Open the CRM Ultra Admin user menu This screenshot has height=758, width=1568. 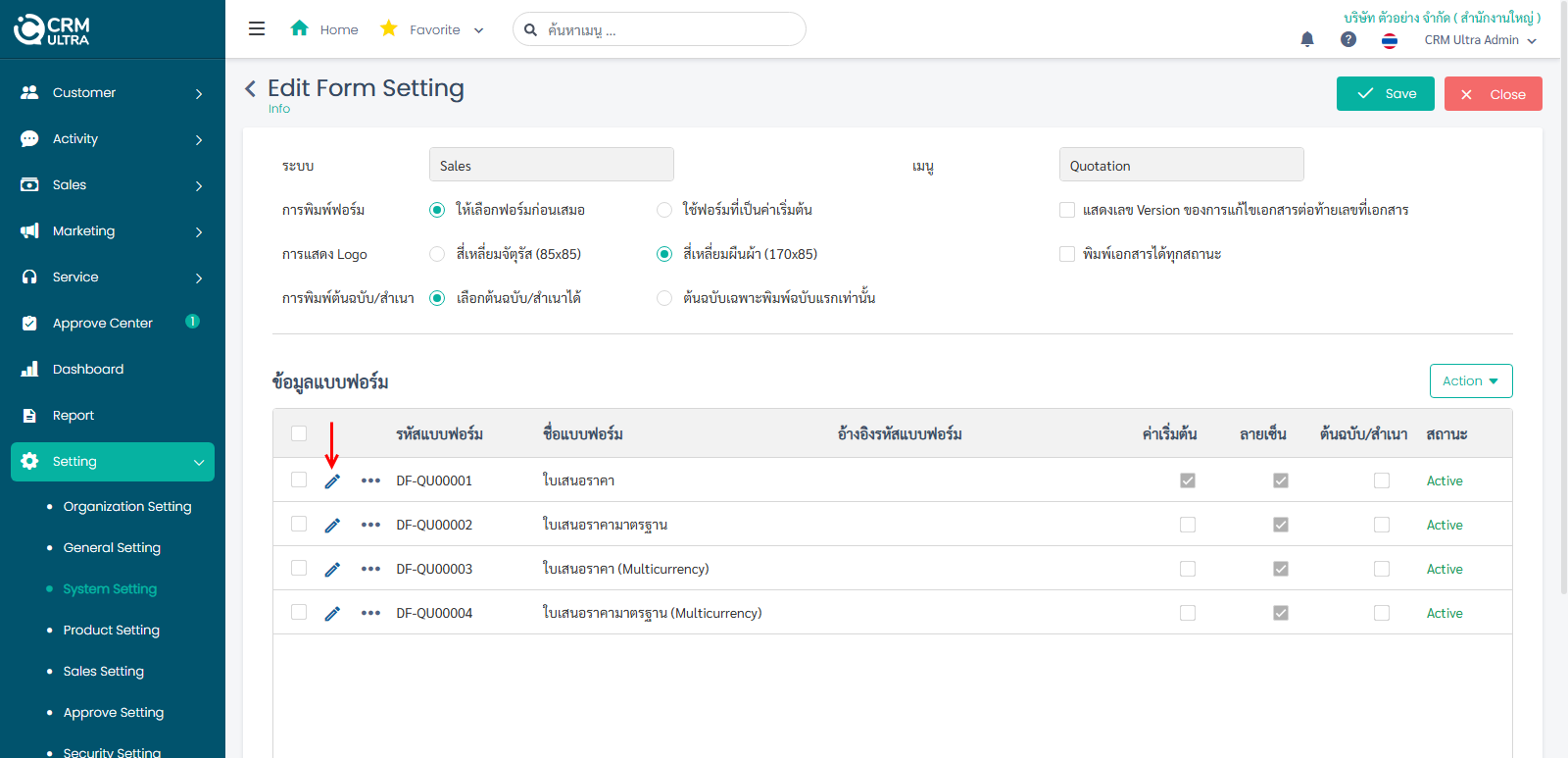pos(1480,40)
